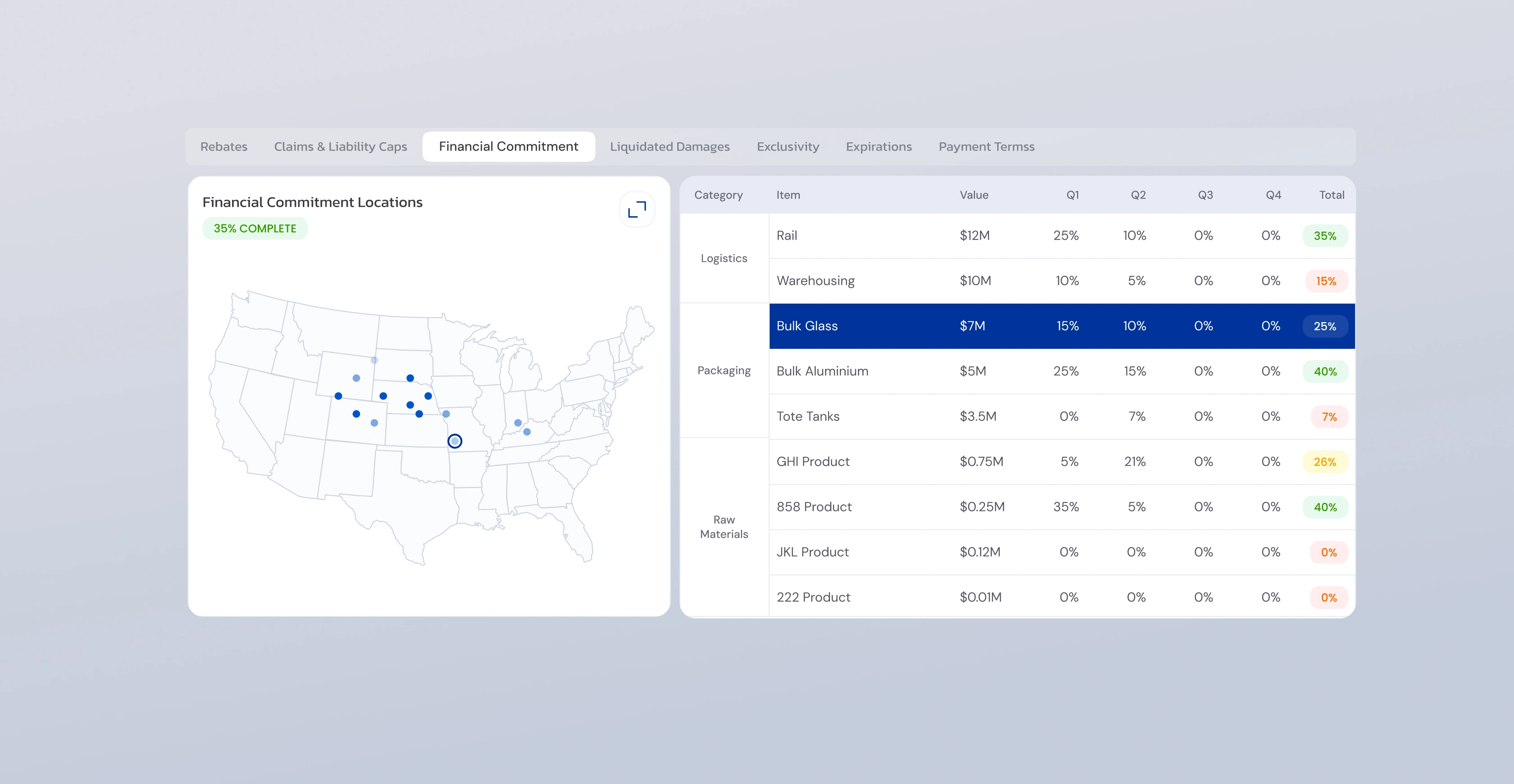The image size is (1514, 784).
Task: Select the Tote Tanks row
Action: click(x=1062, y=417)
